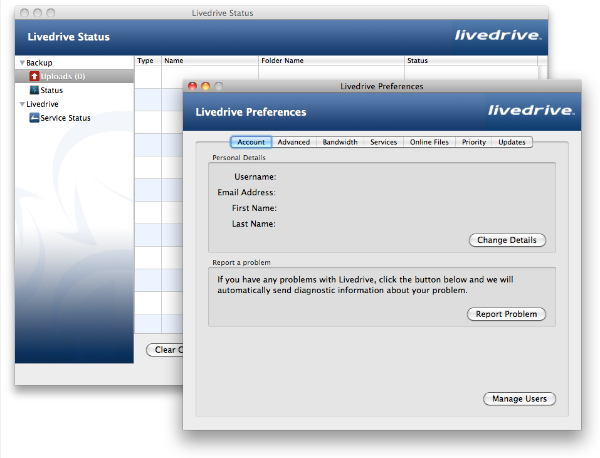Click the Change Details button

[507, 240]
